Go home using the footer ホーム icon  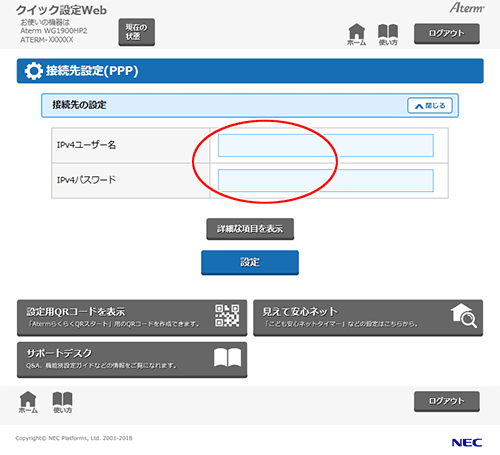click(x=28, y=402)
